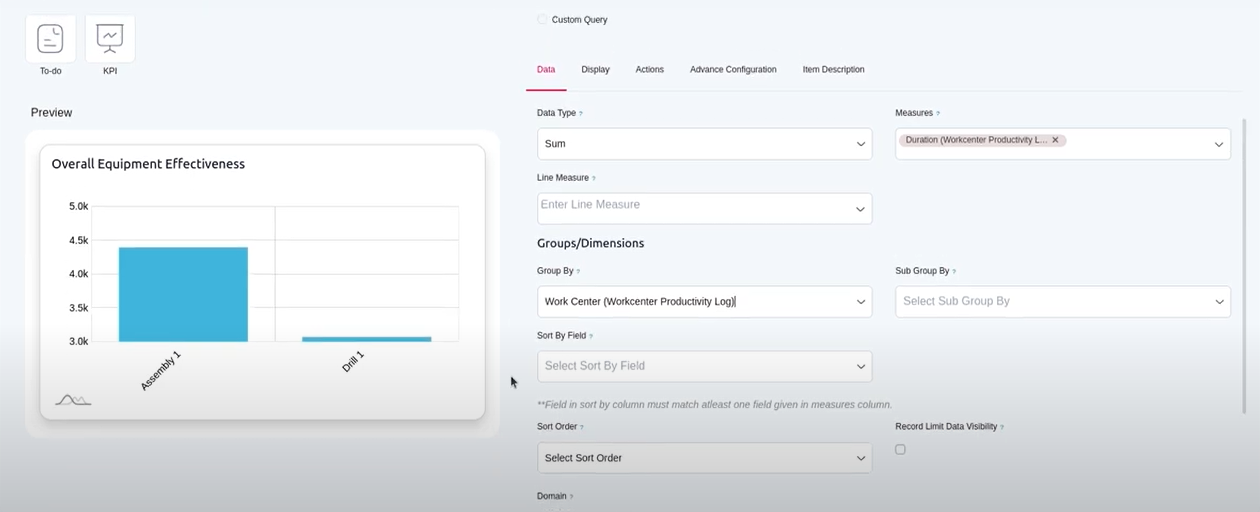The width and height of the screenshot is (1260, 512).
Task: Open the Item Description tab
Action: pos(833,70)
